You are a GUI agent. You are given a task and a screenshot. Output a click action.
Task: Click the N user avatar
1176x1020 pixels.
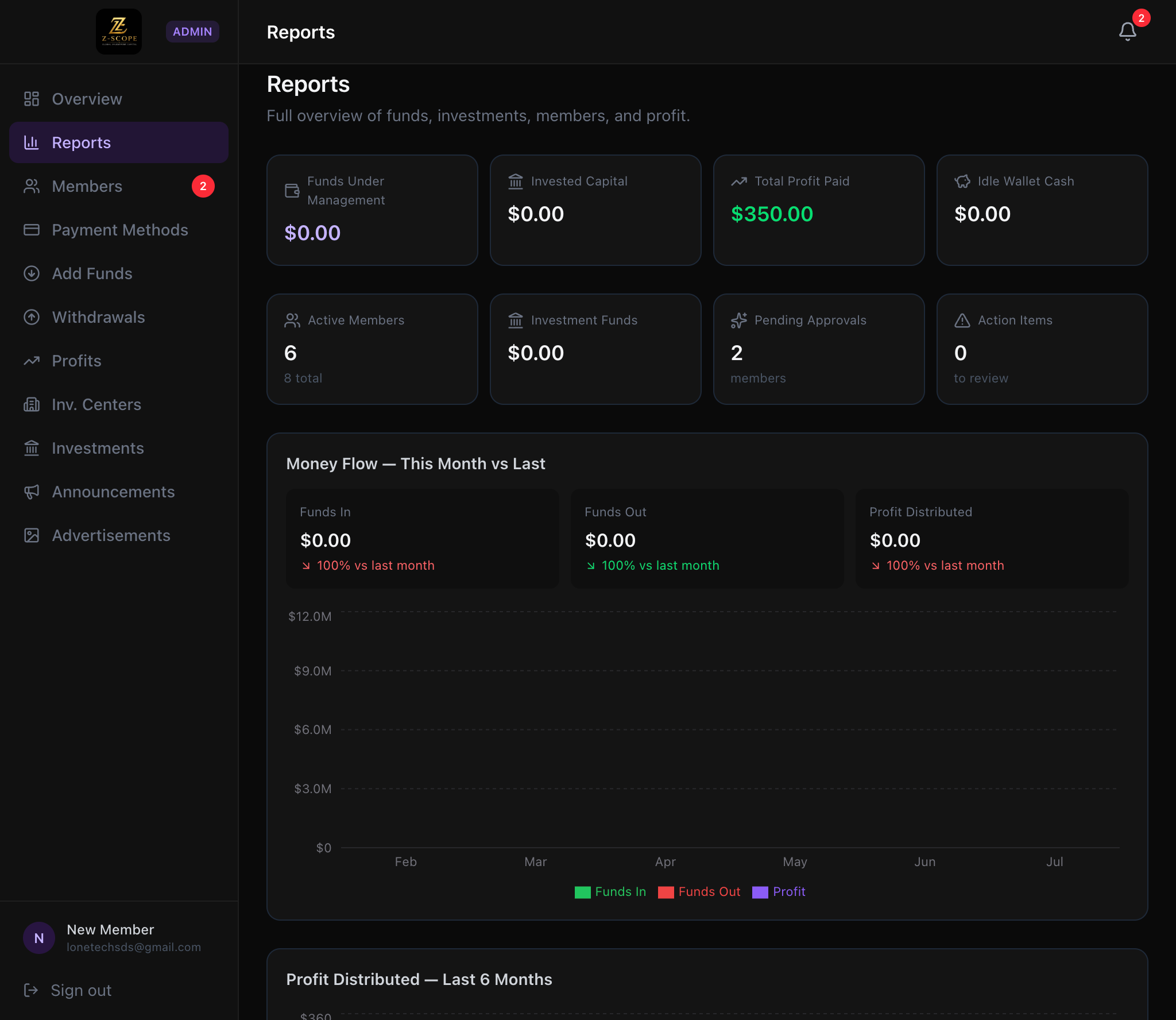pos(39,938)
